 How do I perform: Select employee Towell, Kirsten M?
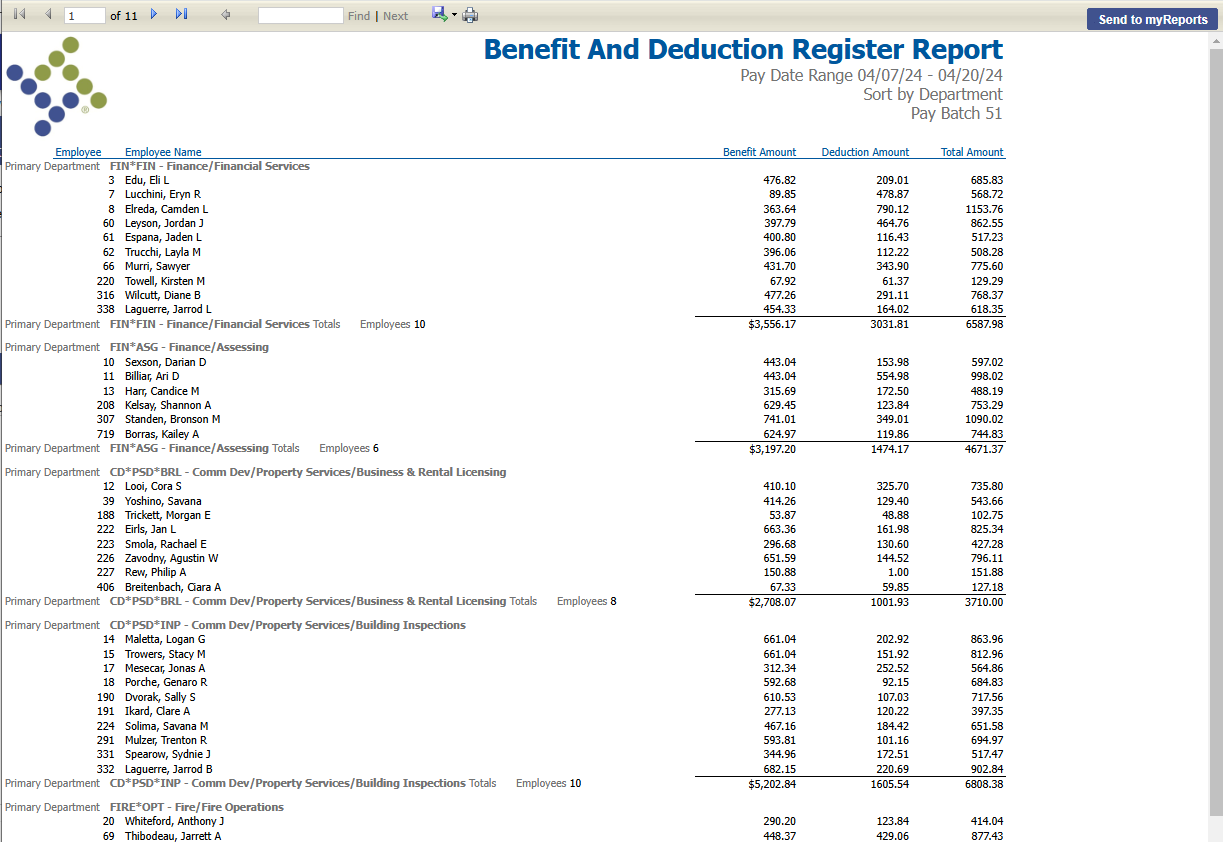coord(165,281)
